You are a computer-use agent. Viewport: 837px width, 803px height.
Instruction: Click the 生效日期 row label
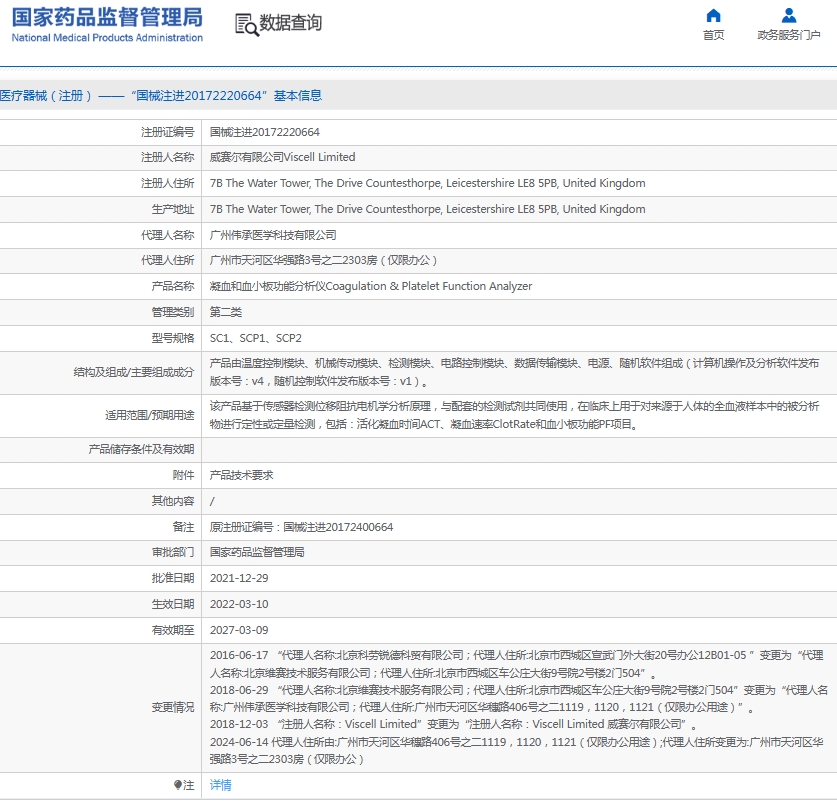pyautogui.click(x=173, y=604)
